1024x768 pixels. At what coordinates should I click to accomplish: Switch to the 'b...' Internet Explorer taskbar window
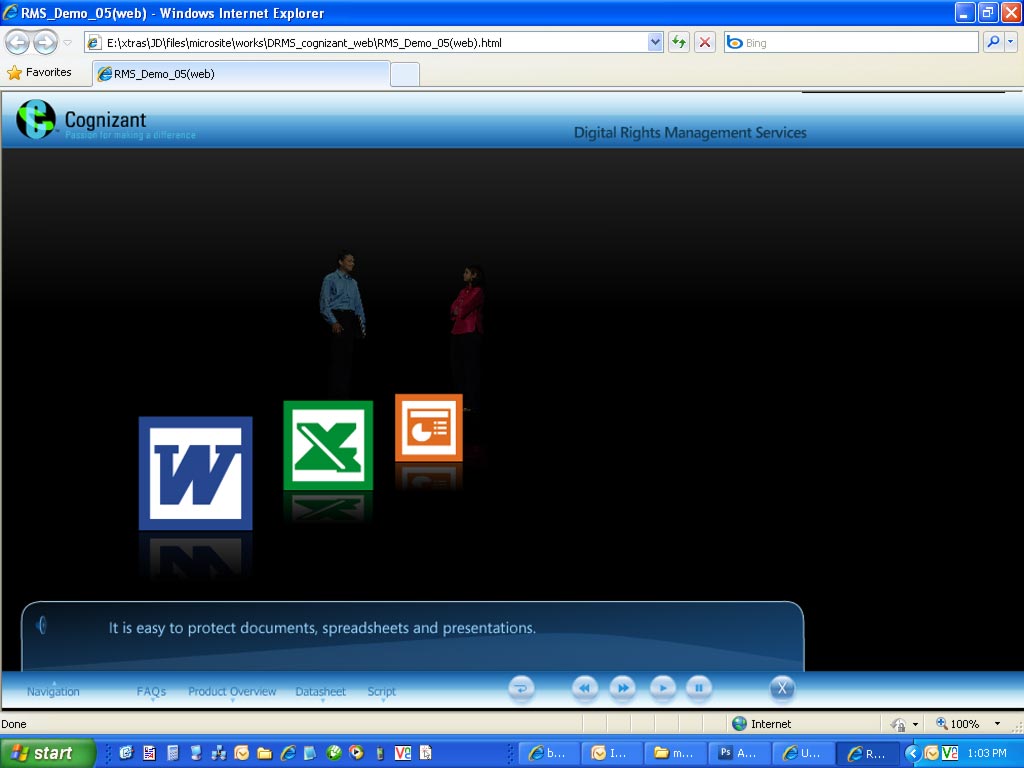547,753
